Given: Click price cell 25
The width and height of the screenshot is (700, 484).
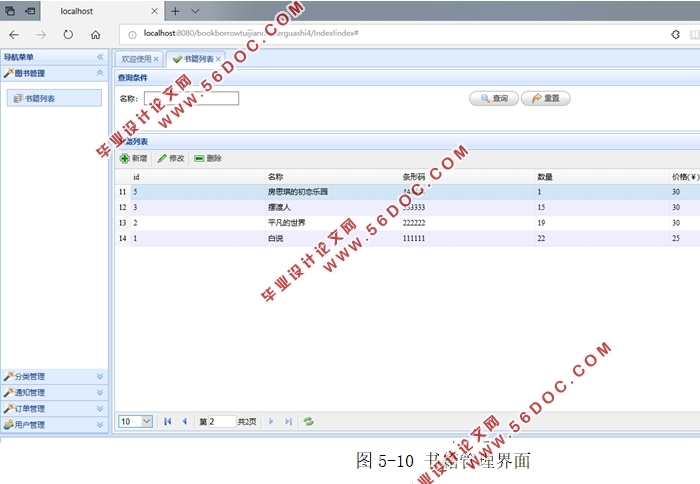Looking at the screenshot, I should point(685,238).
